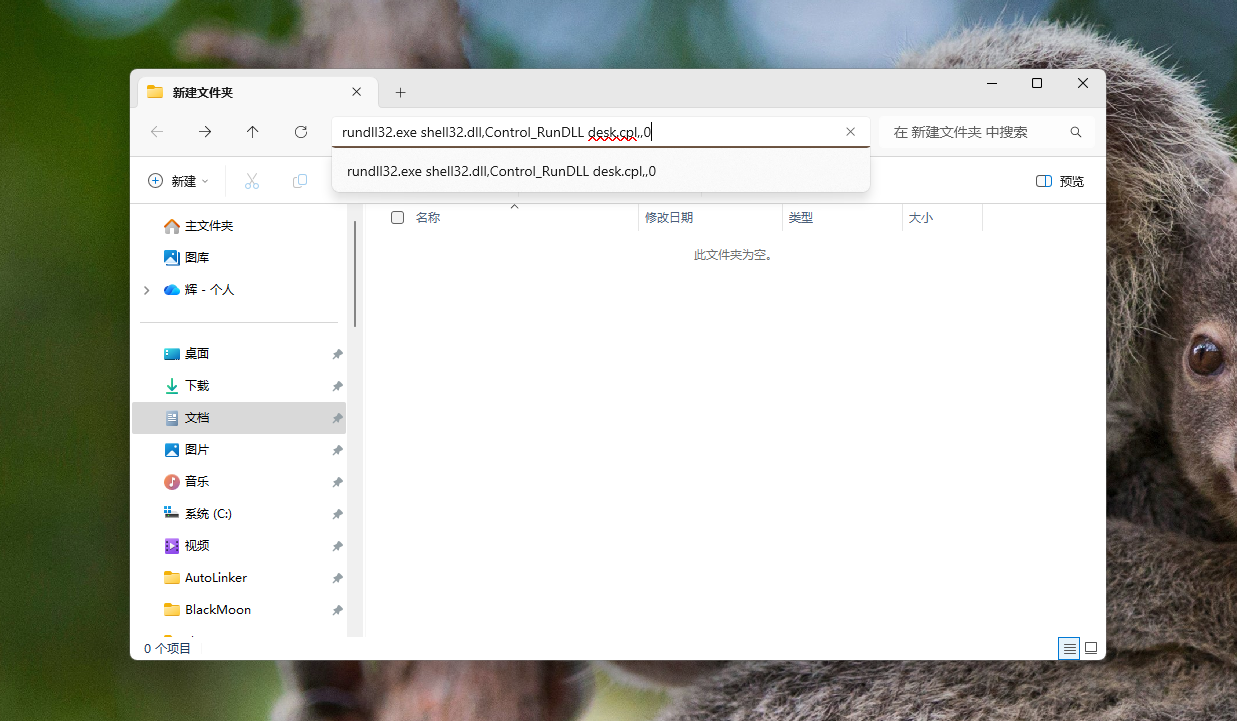The height and width of the screenshot is (721, 1237).
Task: Click the sidebar vertical scrollbar
Action: tap(355, 273)
